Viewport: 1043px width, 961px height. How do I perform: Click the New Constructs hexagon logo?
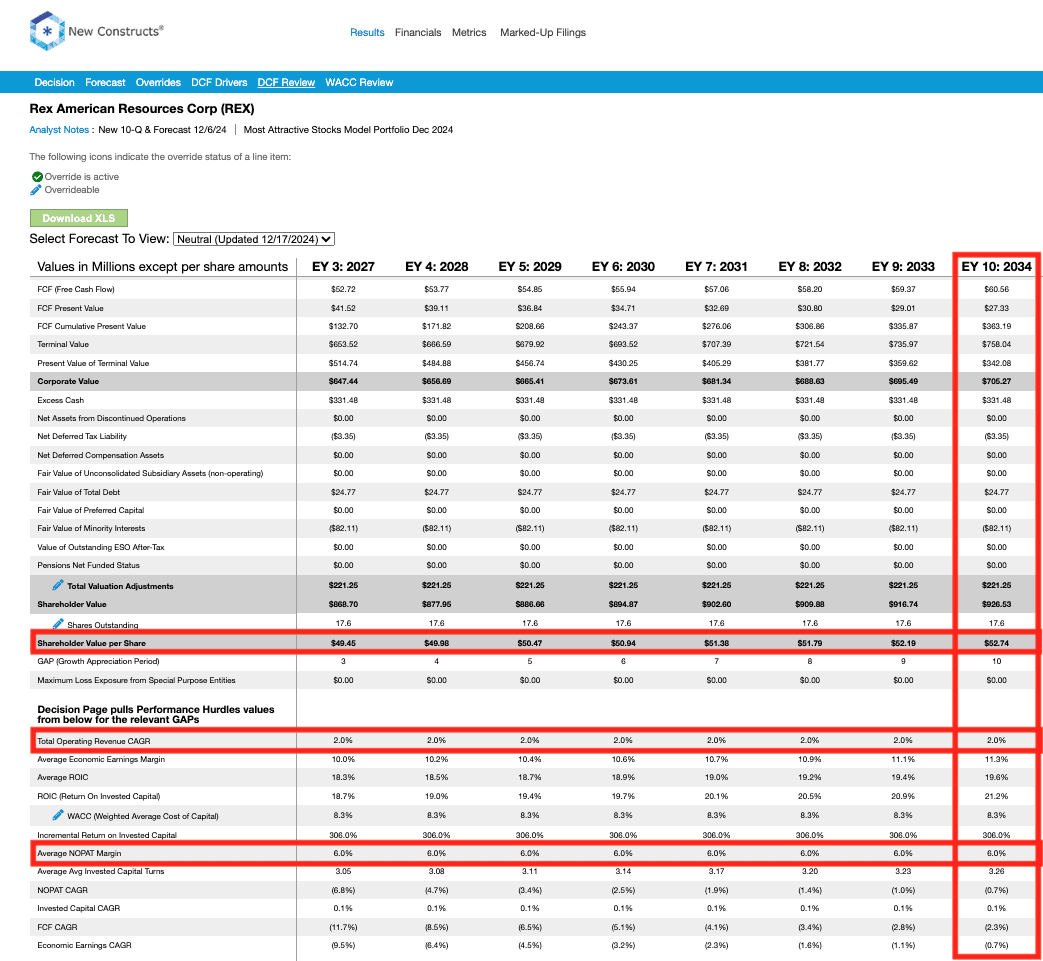pos(47,31)
